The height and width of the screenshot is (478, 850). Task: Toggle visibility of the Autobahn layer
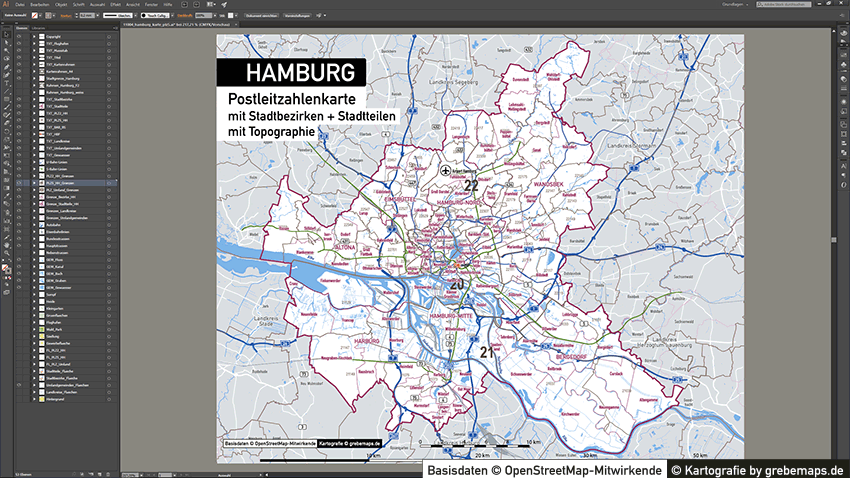point(19,226)
